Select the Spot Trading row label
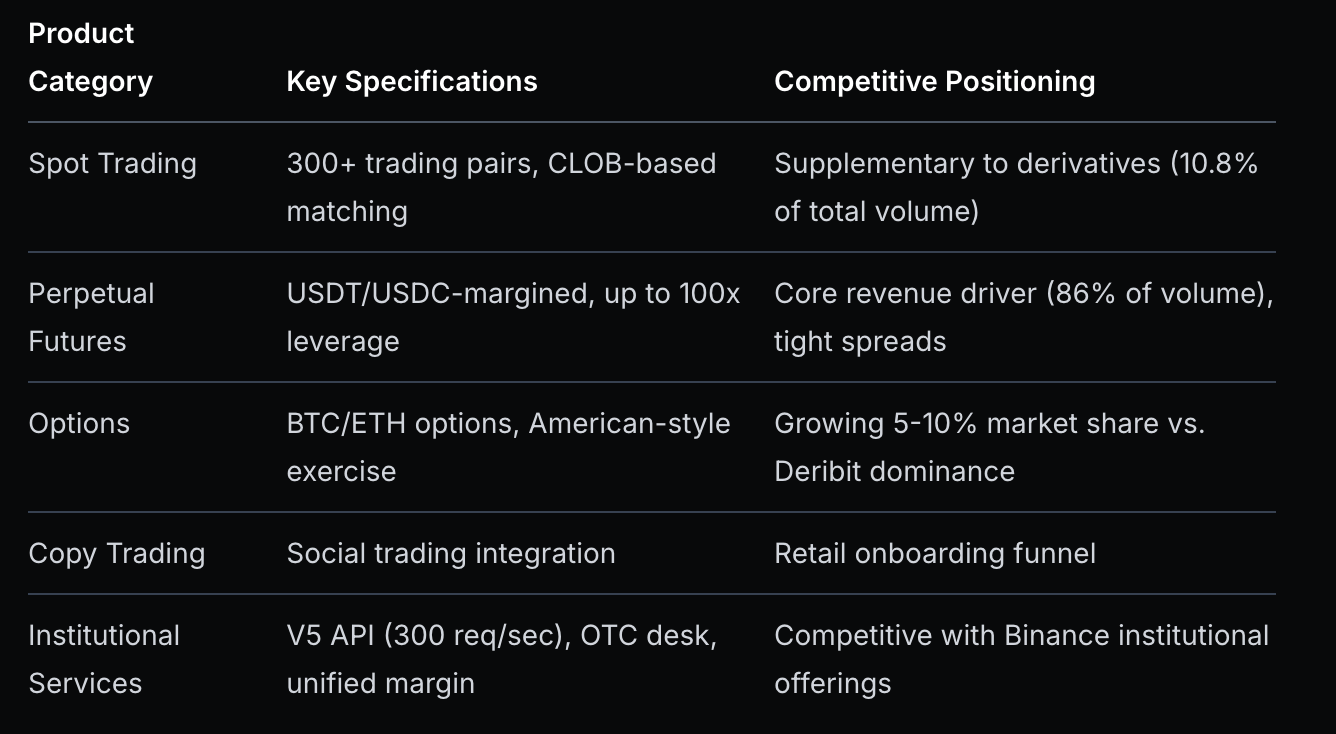 point(112,164)
